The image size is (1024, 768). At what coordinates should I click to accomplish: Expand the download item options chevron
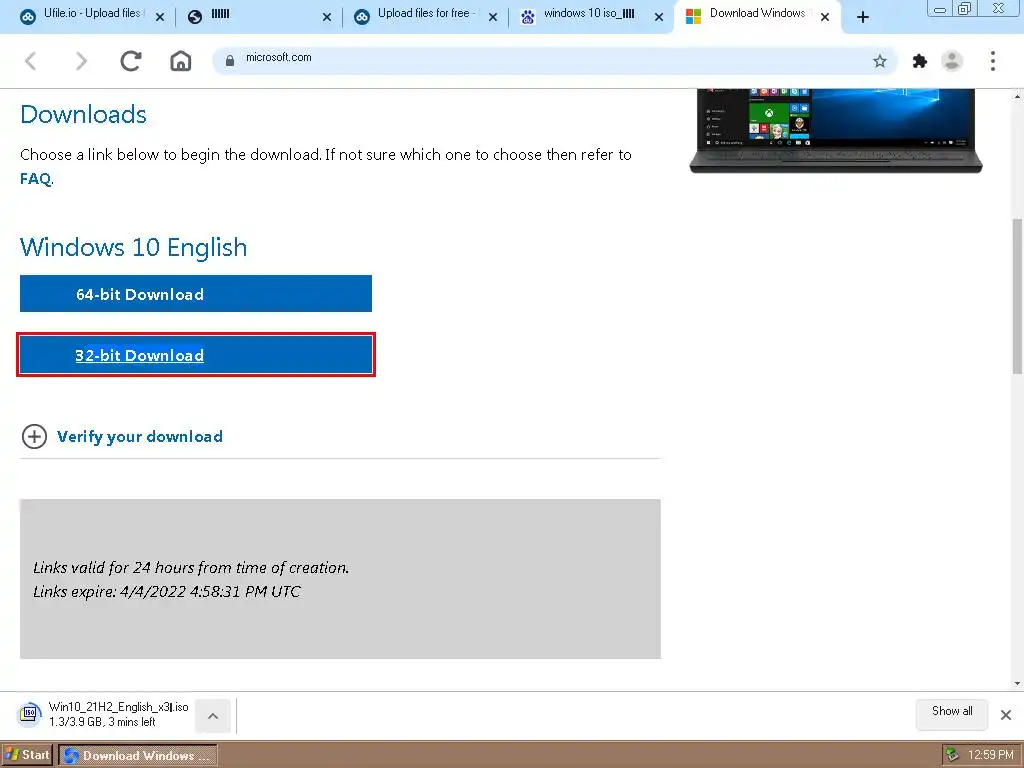coord(213,716)
